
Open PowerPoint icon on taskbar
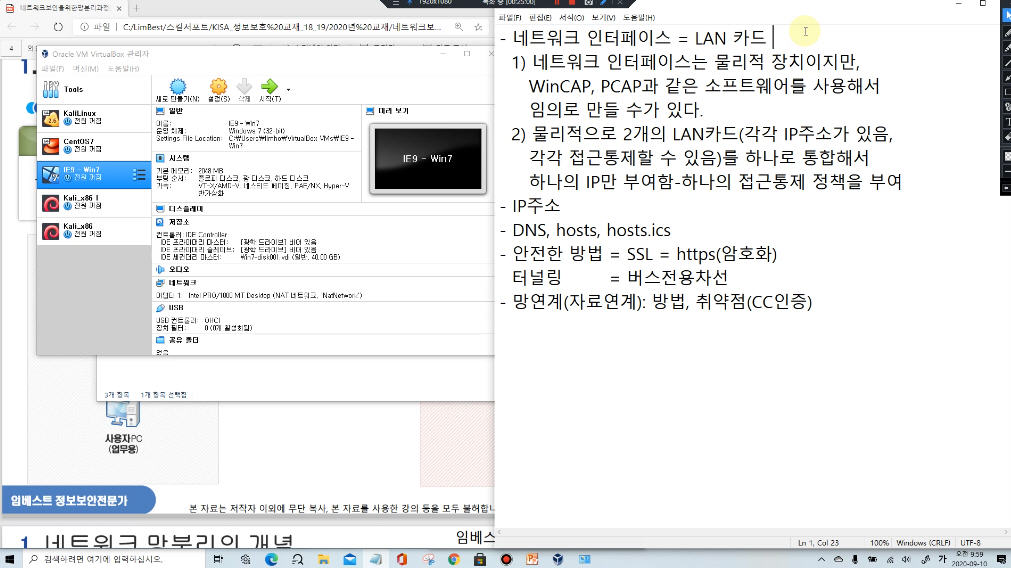[x=532, y=559]
